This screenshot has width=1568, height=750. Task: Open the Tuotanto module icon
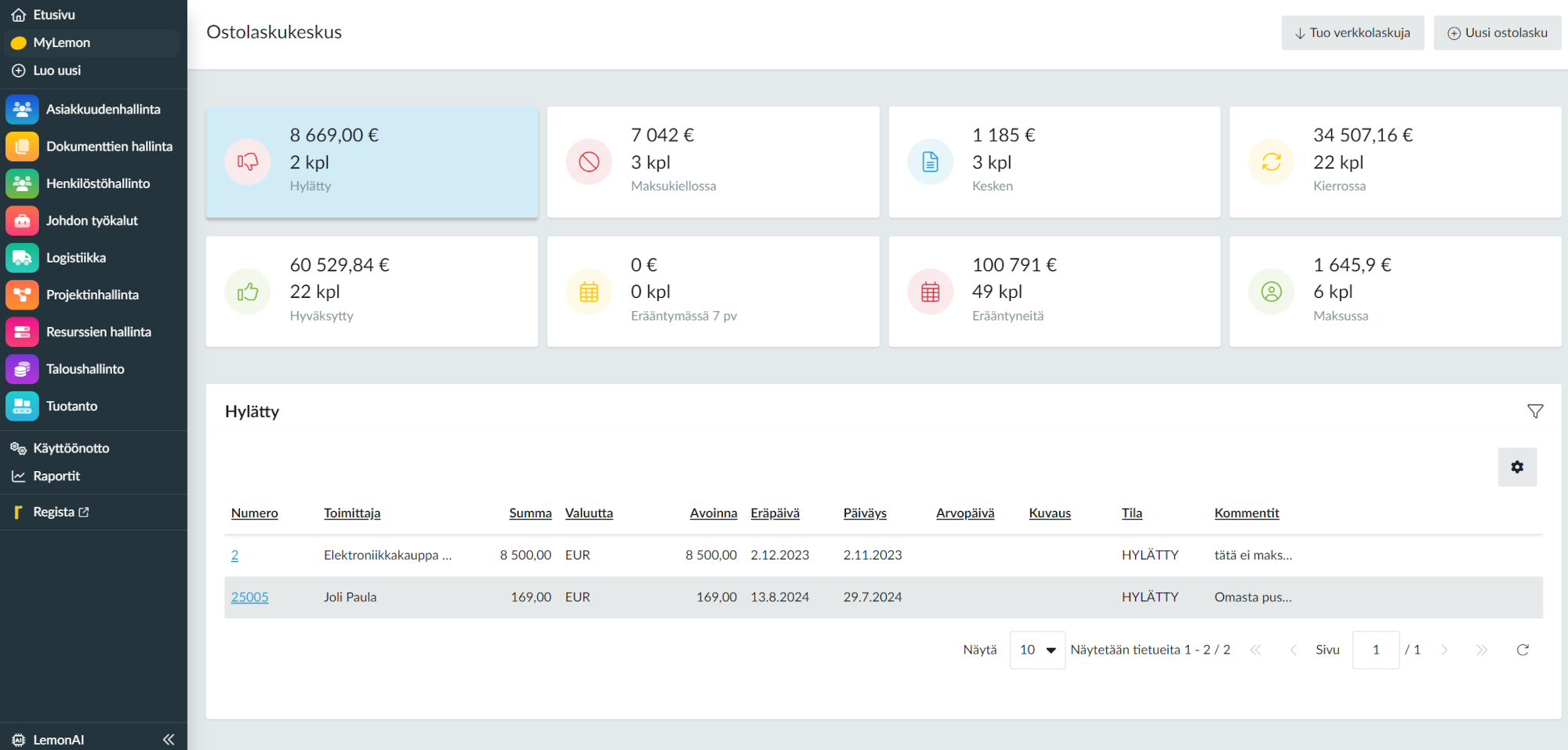[22, 406]
